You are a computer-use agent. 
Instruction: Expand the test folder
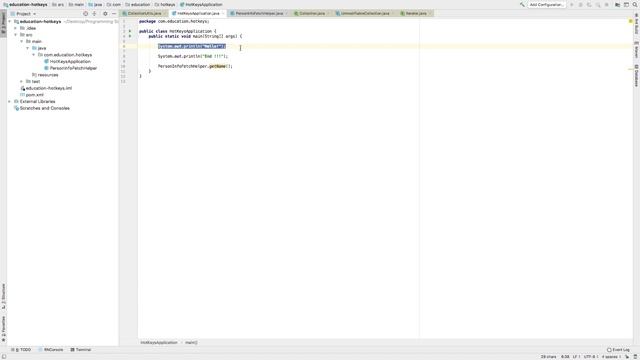[x=22, y=81]
